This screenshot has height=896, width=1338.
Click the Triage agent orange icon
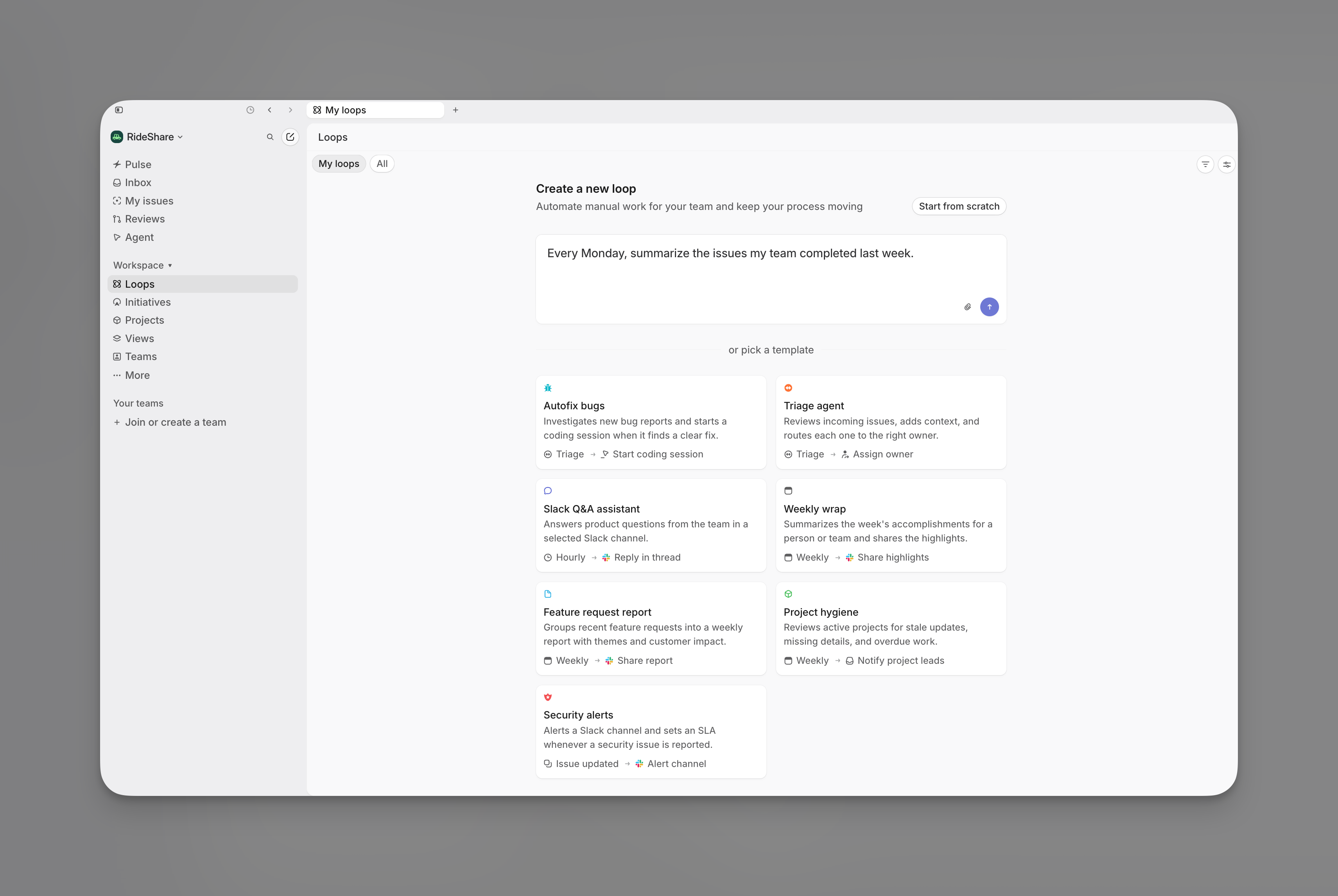pos(788,388)
